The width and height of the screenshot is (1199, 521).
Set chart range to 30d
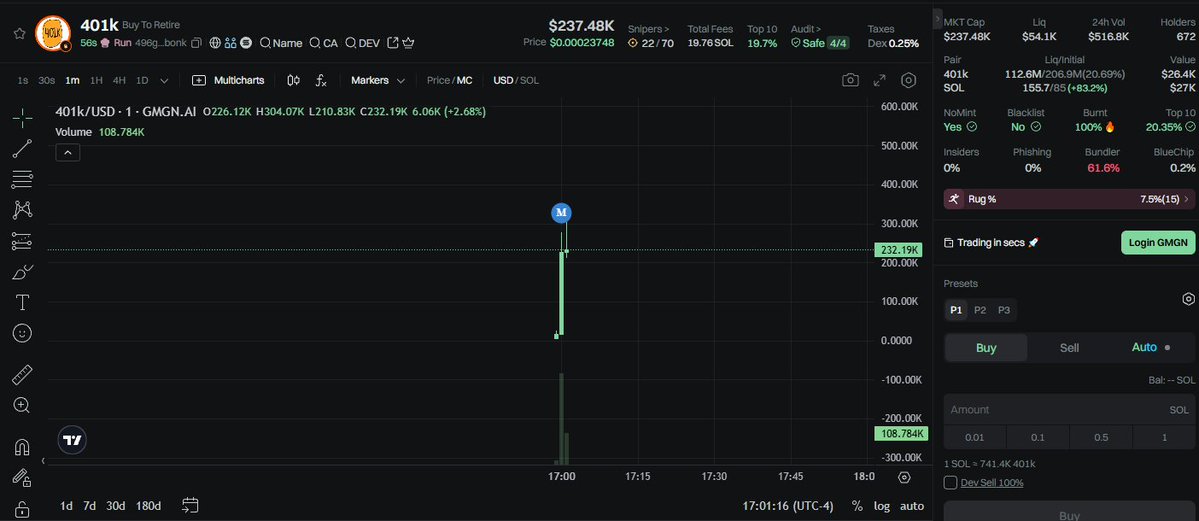coord(115,506)
